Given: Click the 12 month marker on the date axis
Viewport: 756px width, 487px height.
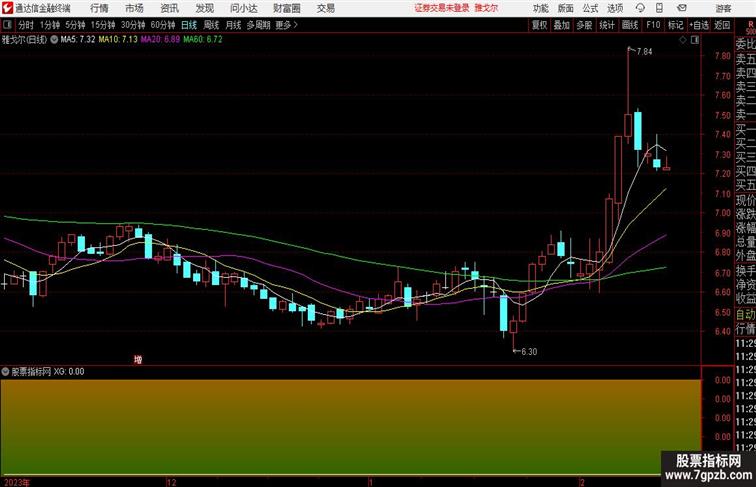Looking at the screenshot, I should tap(172, 482).
